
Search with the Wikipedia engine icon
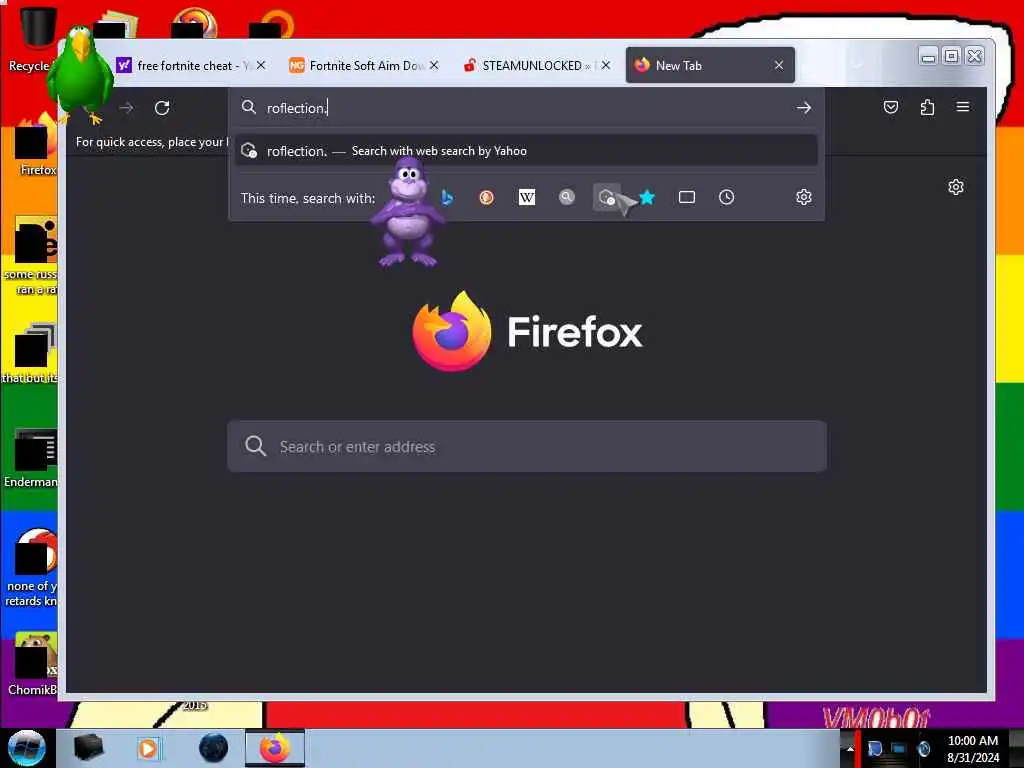[526, 197]
